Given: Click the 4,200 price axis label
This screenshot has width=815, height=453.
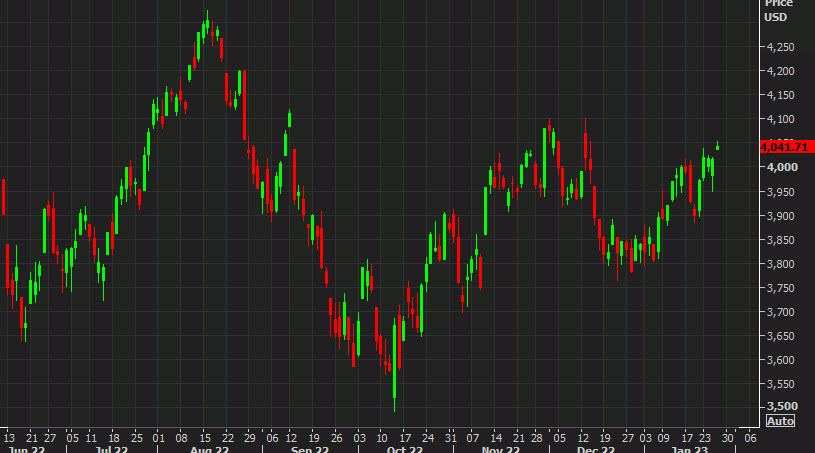Looking at the screenshot, I should 781,71.
